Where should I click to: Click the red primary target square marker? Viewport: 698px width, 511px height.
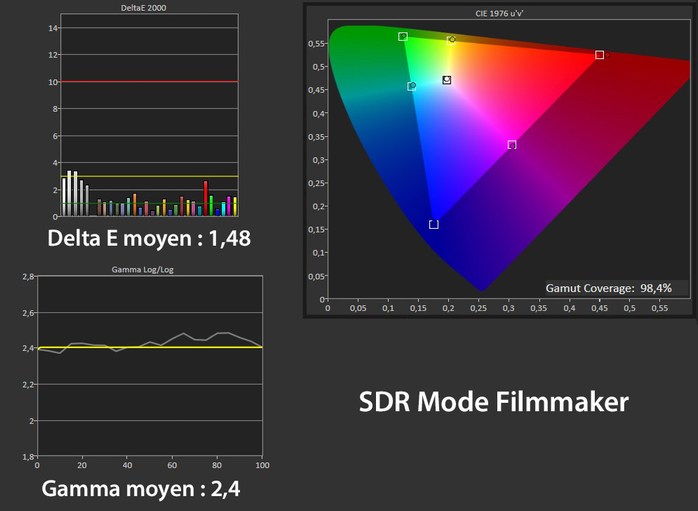point(600,55)
